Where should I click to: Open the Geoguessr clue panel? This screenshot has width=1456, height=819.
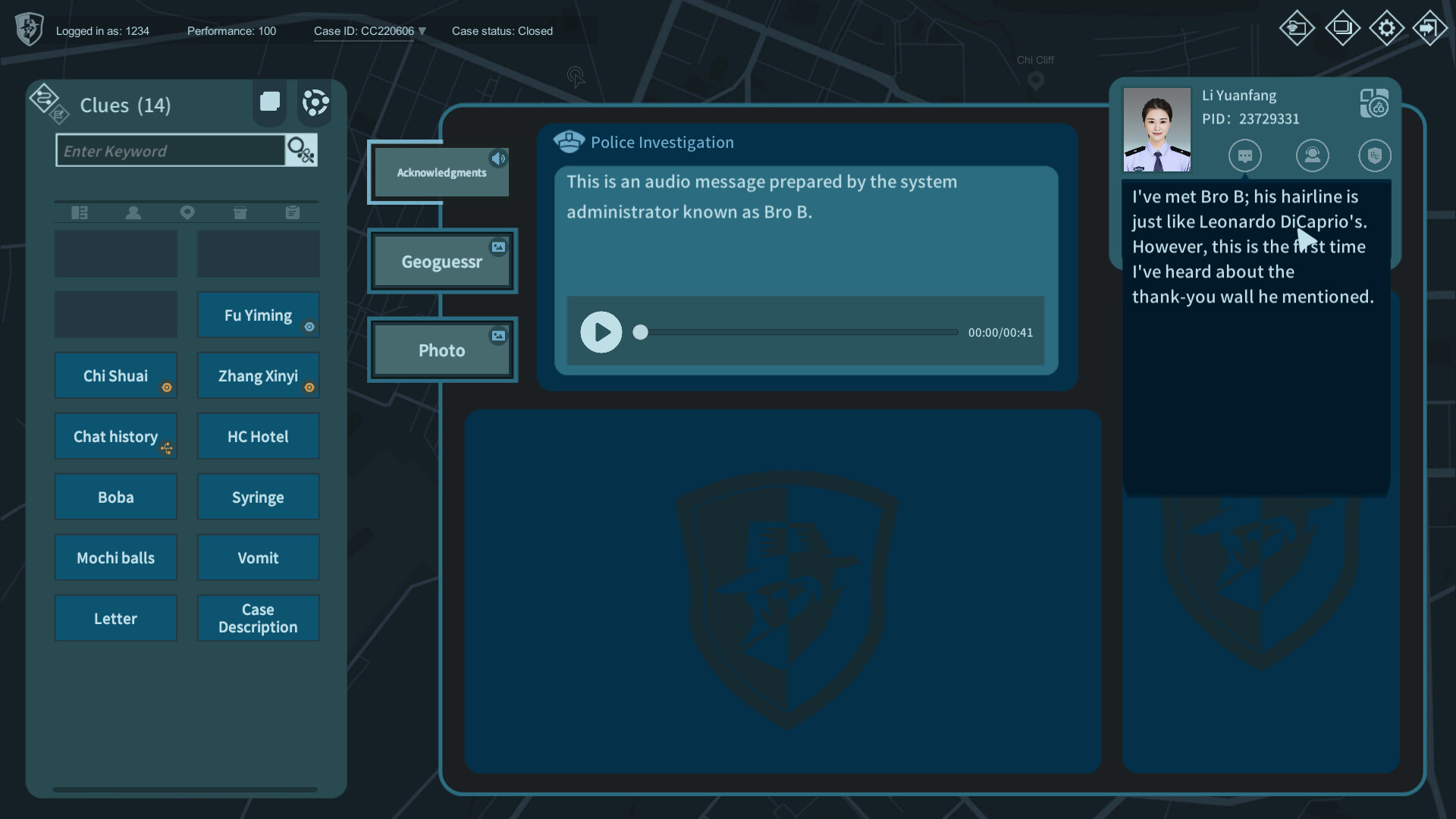[x=441, y=261]
